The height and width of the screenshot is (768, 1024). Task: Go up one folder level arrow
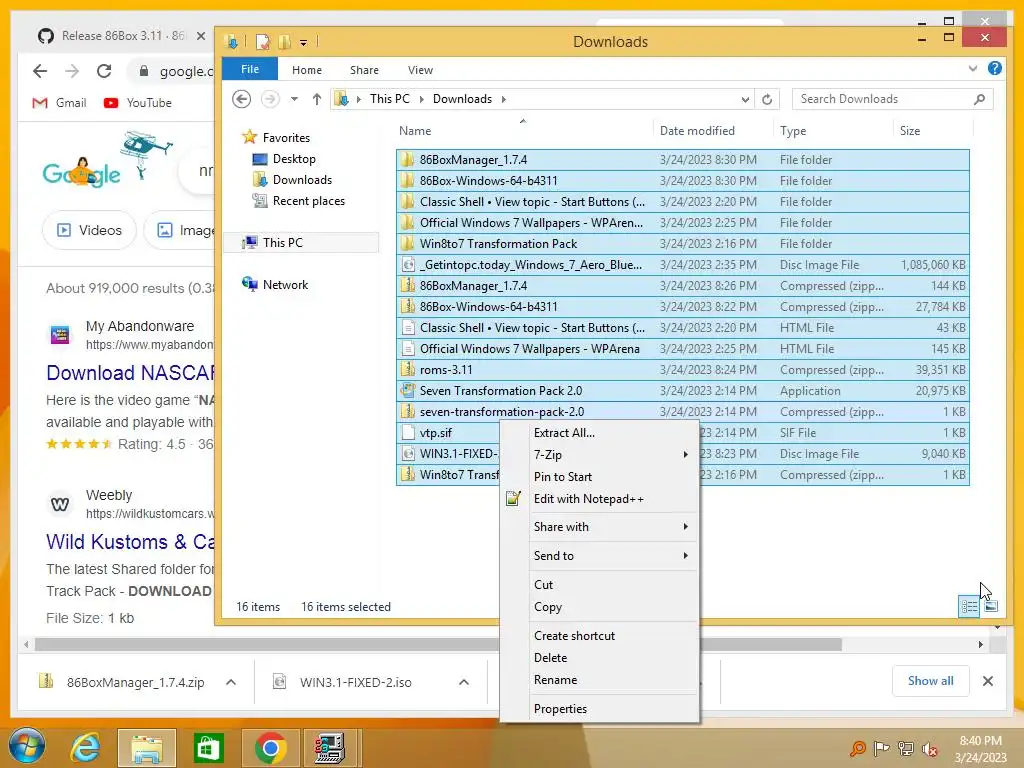click(x=317, y=99)
